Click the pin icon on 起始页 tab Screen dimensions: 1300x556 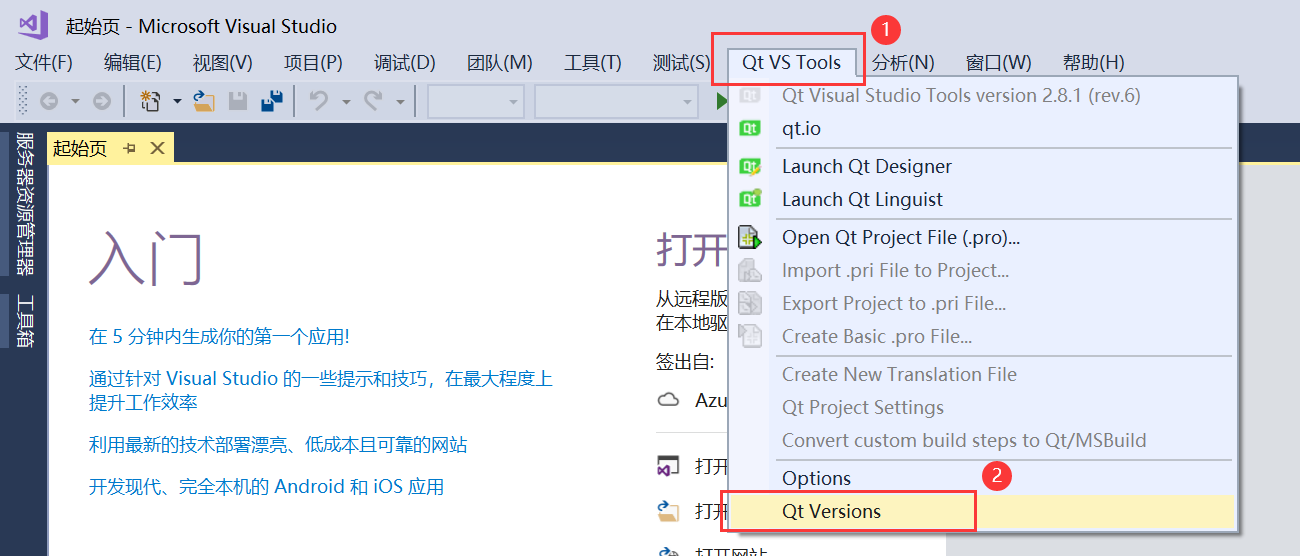point(129,149)
